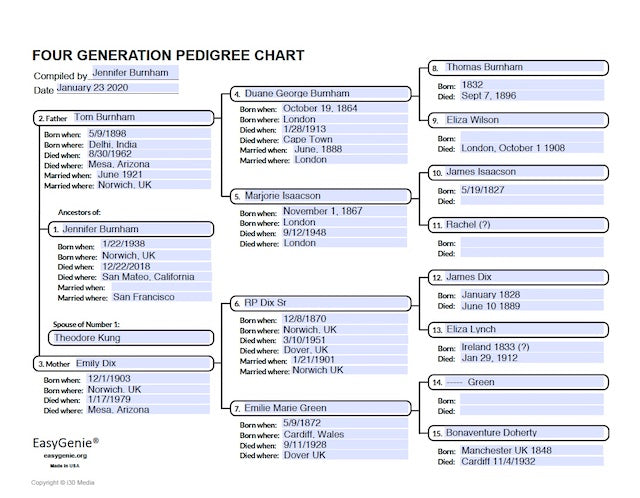The width and height of the screenshot is (640, 498).
Task: Click the Compiled by field containing Jennifer Burnham
Action: pyautogui.click(x=134, y=73)
